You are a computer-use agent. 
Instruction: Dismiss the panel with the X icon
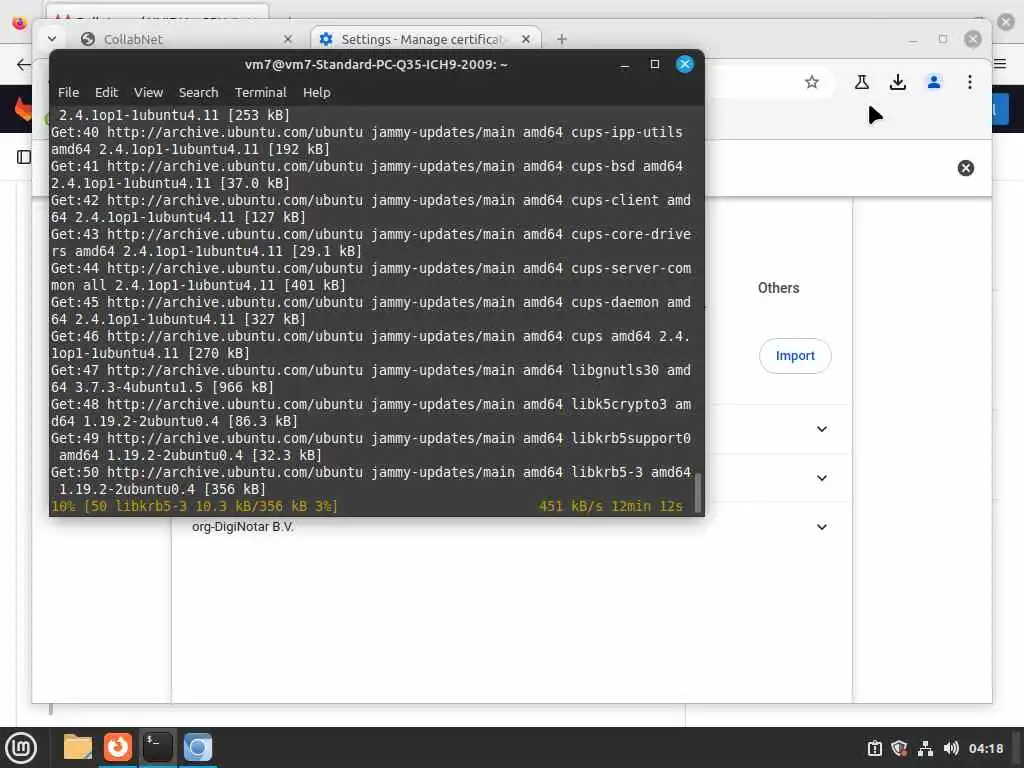(965, 168)
